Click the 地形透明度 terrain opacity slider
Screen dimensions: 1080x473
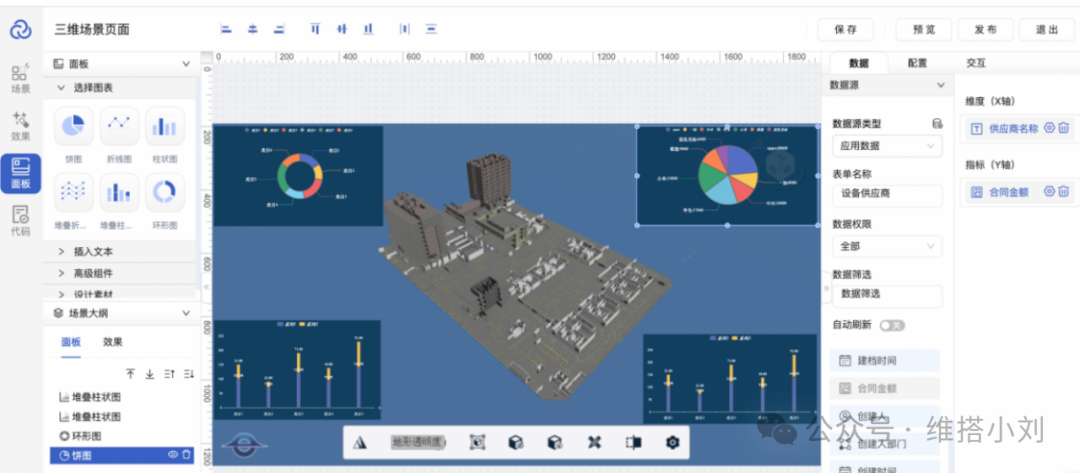[418, 442]
